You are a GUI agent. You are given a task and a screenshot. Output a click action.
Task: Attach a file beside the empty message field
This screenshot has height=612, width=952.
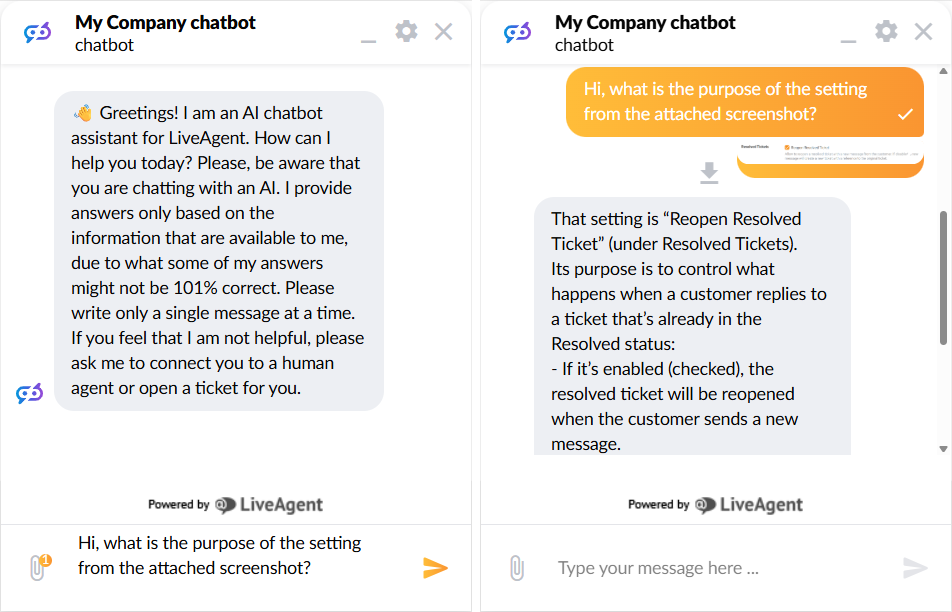pyautogui.click(x=517, y=568)
